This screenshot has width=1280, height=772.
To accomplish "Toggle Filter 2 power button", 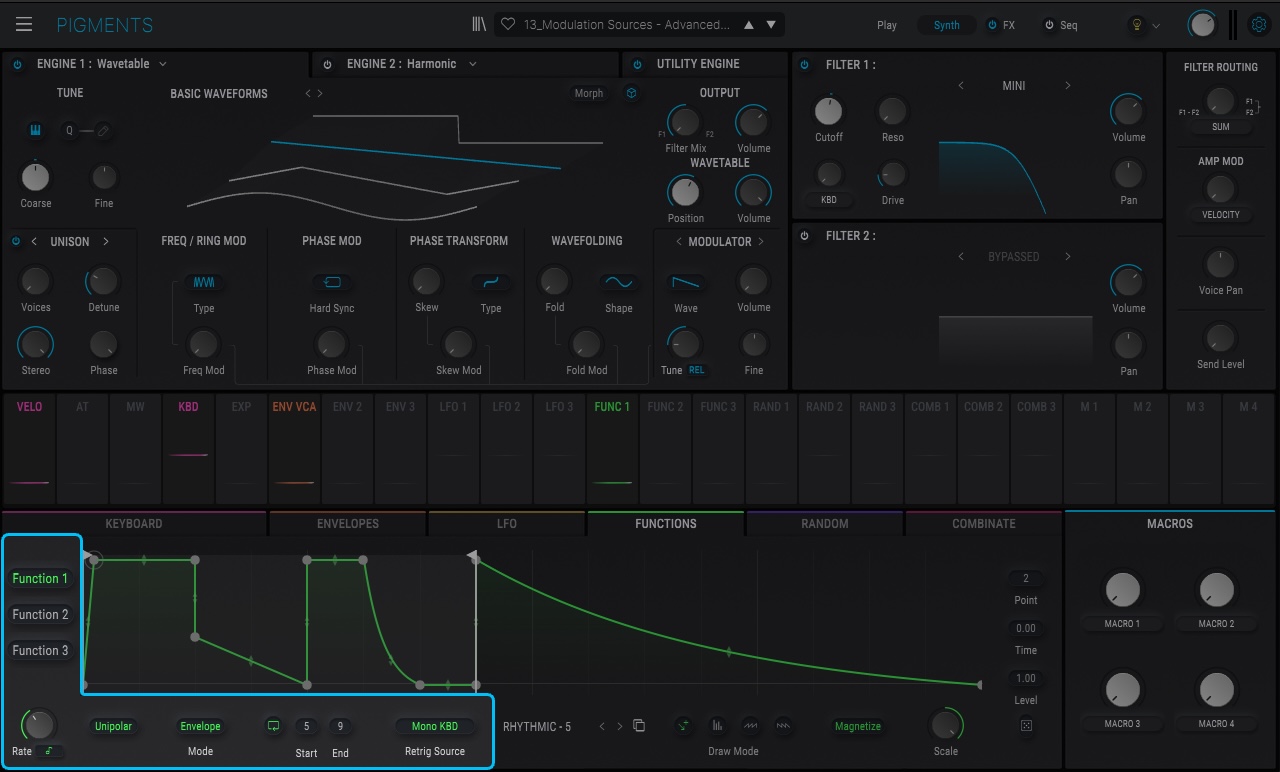I will (x=805, y=236).
